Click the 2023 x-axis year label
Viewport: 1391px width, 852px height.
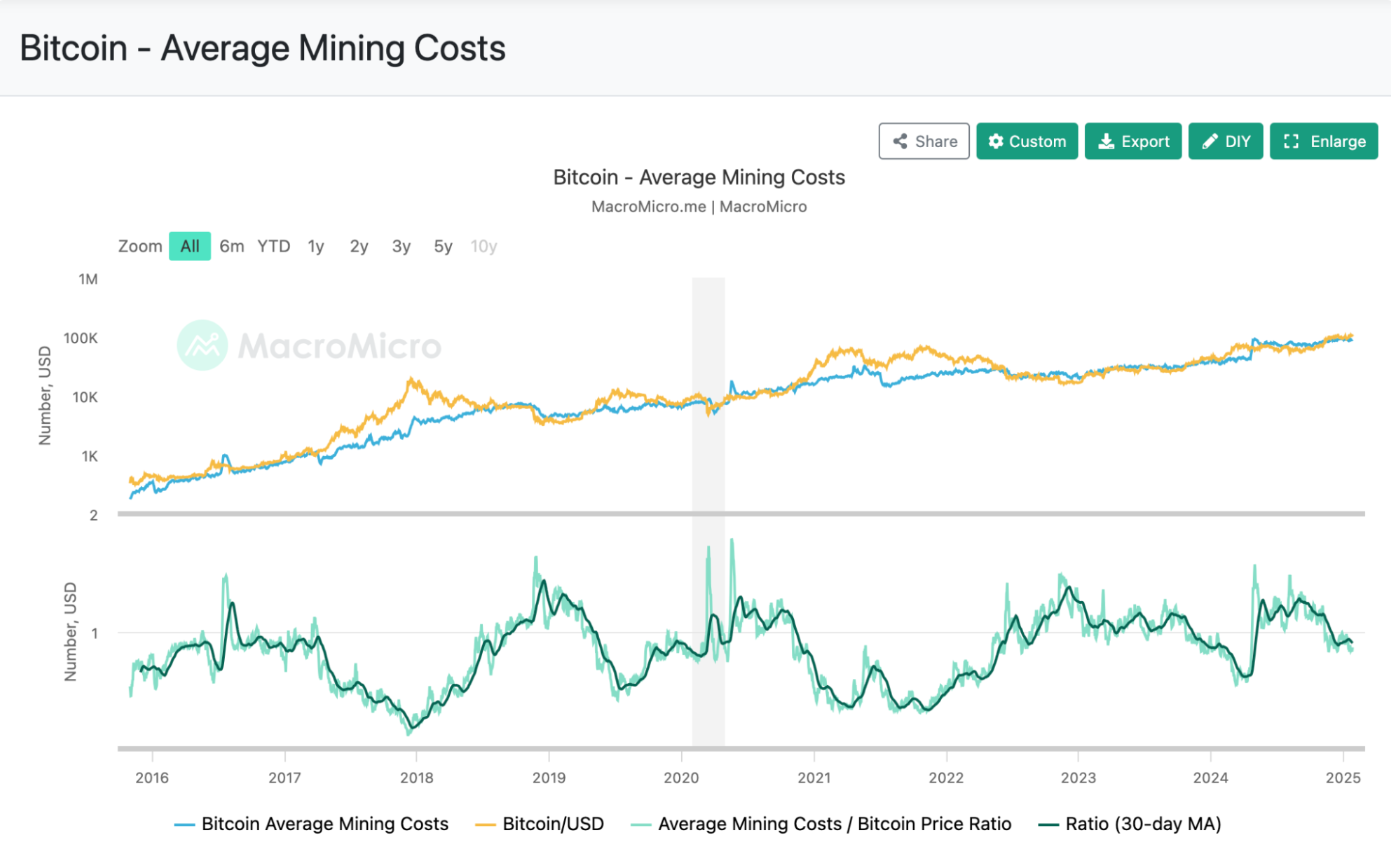coord(1078,777)
